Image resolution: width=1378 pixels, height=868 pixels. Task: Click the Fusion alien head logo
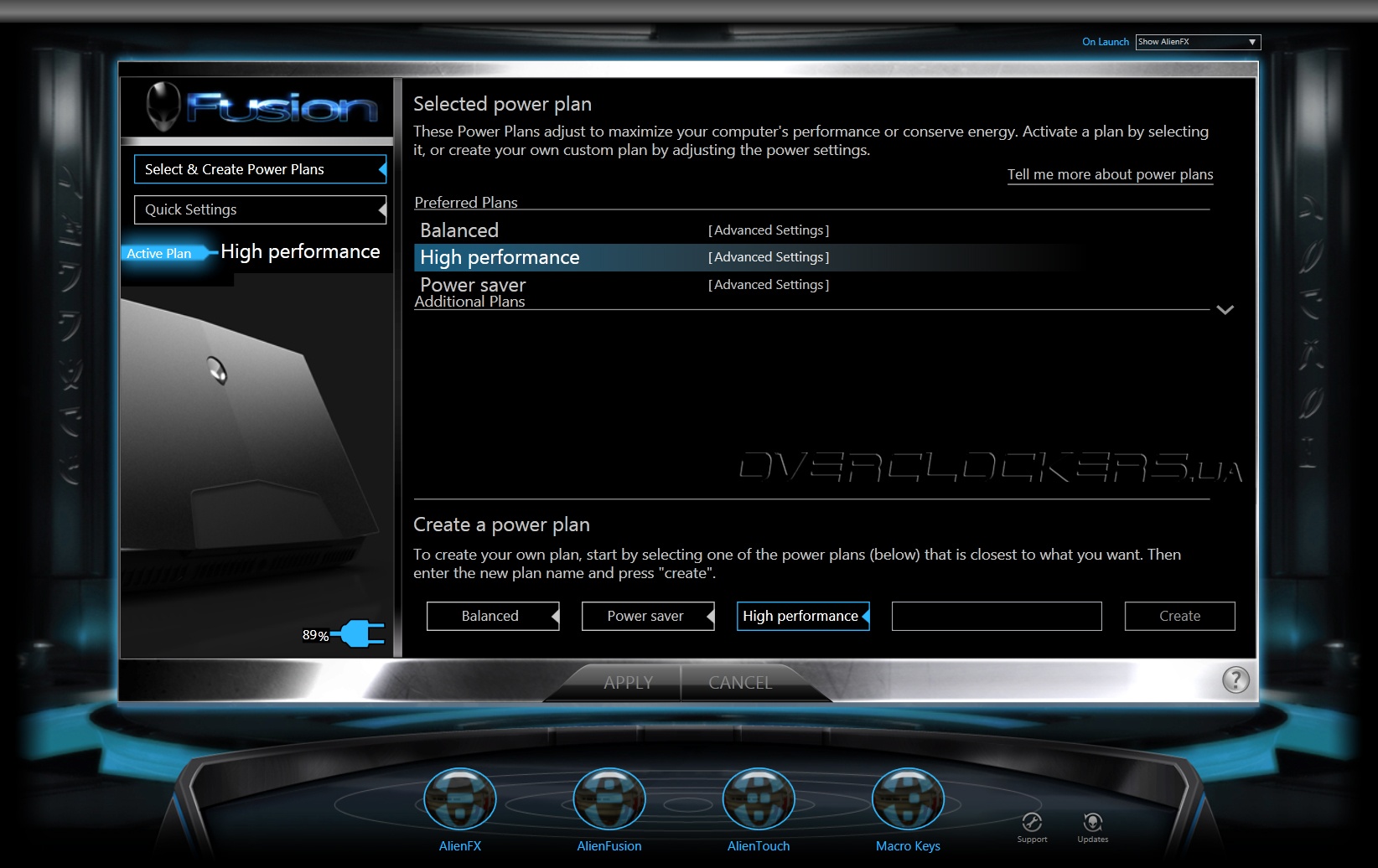(x=163, y=106)
